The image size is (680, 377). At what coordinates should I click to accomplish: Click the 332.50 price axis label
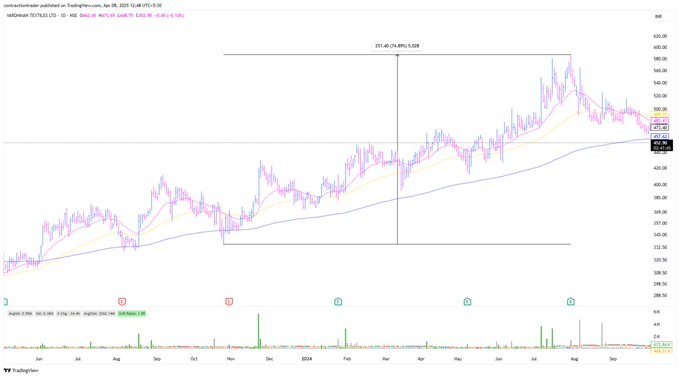click(660, 247)
